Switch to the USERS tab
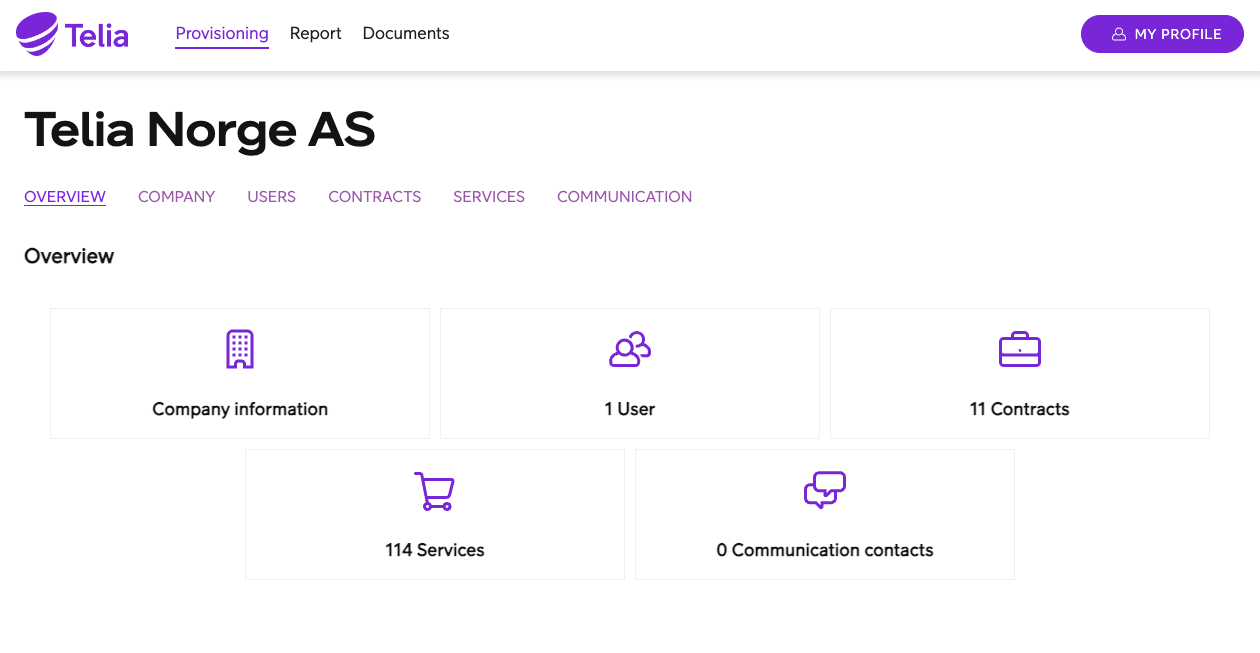1260x653 pixels. point(271,196)
